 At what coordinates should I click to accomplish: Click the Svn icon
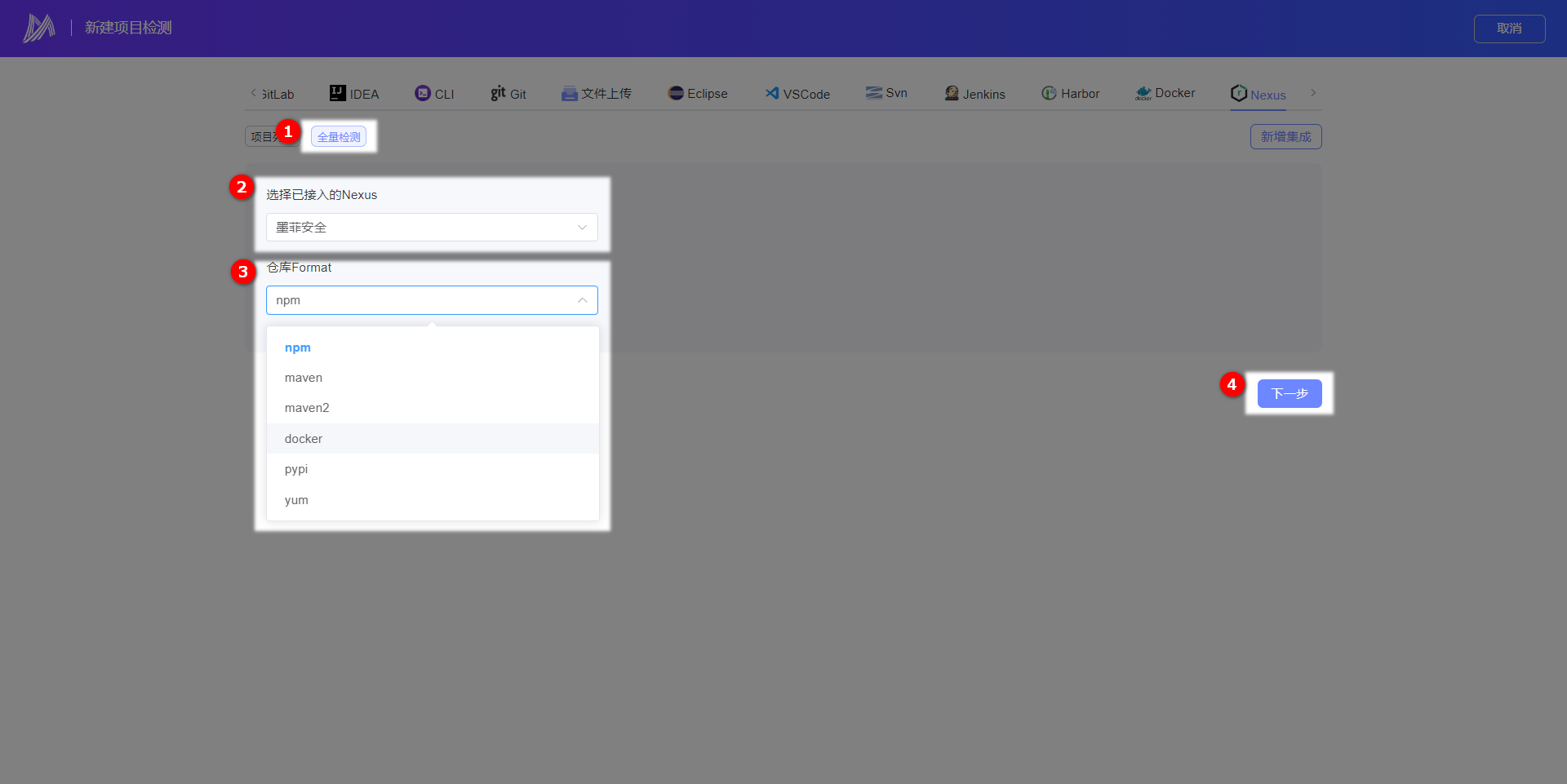874,92
